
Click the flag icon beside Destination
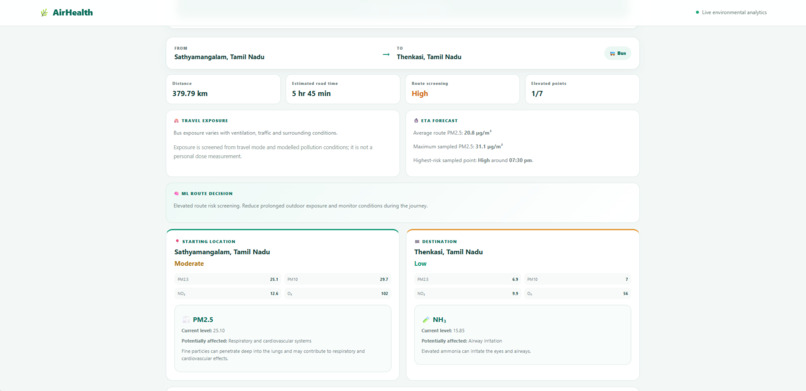[417, 241]
